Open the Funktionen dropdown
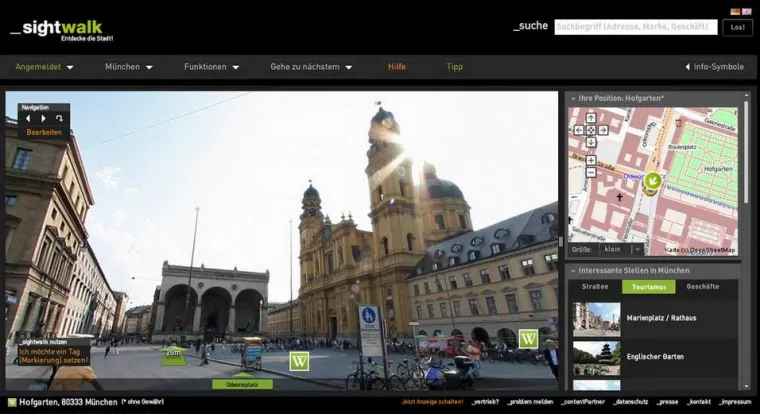Image resolution: width=760 pixels, height=414 pixels. pyautogui.click(x=211, y=67)
